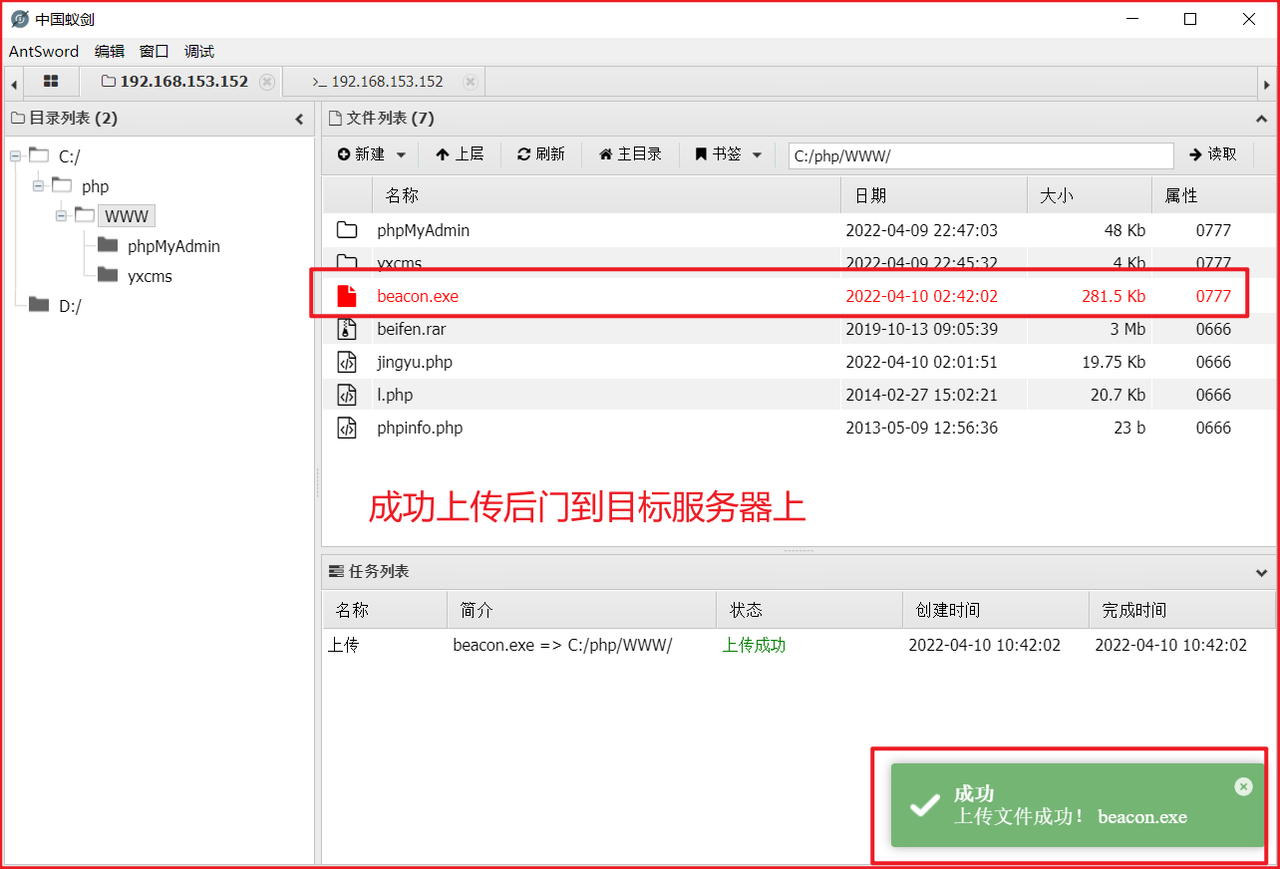Click the 上传成功 status text
1280x869 pixels.
pos(754,645)
